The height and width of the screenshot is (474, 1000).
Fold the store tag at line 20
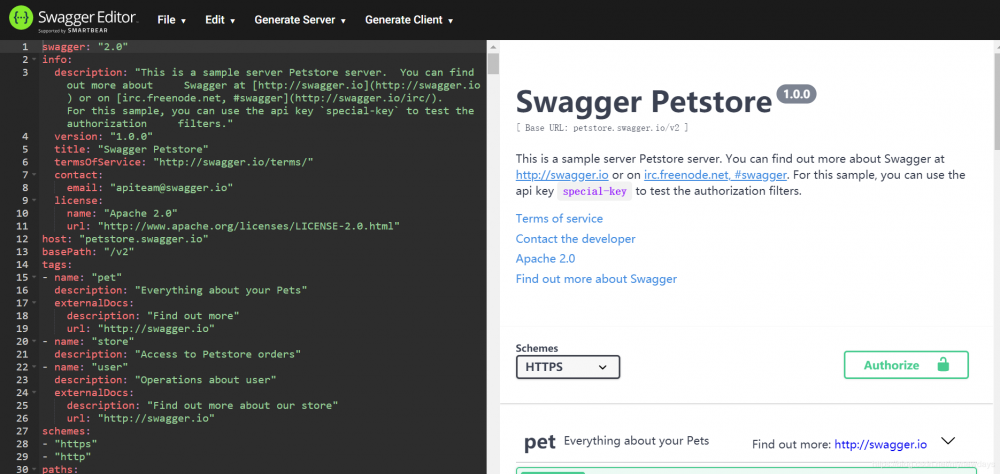[x=37, y=341]
